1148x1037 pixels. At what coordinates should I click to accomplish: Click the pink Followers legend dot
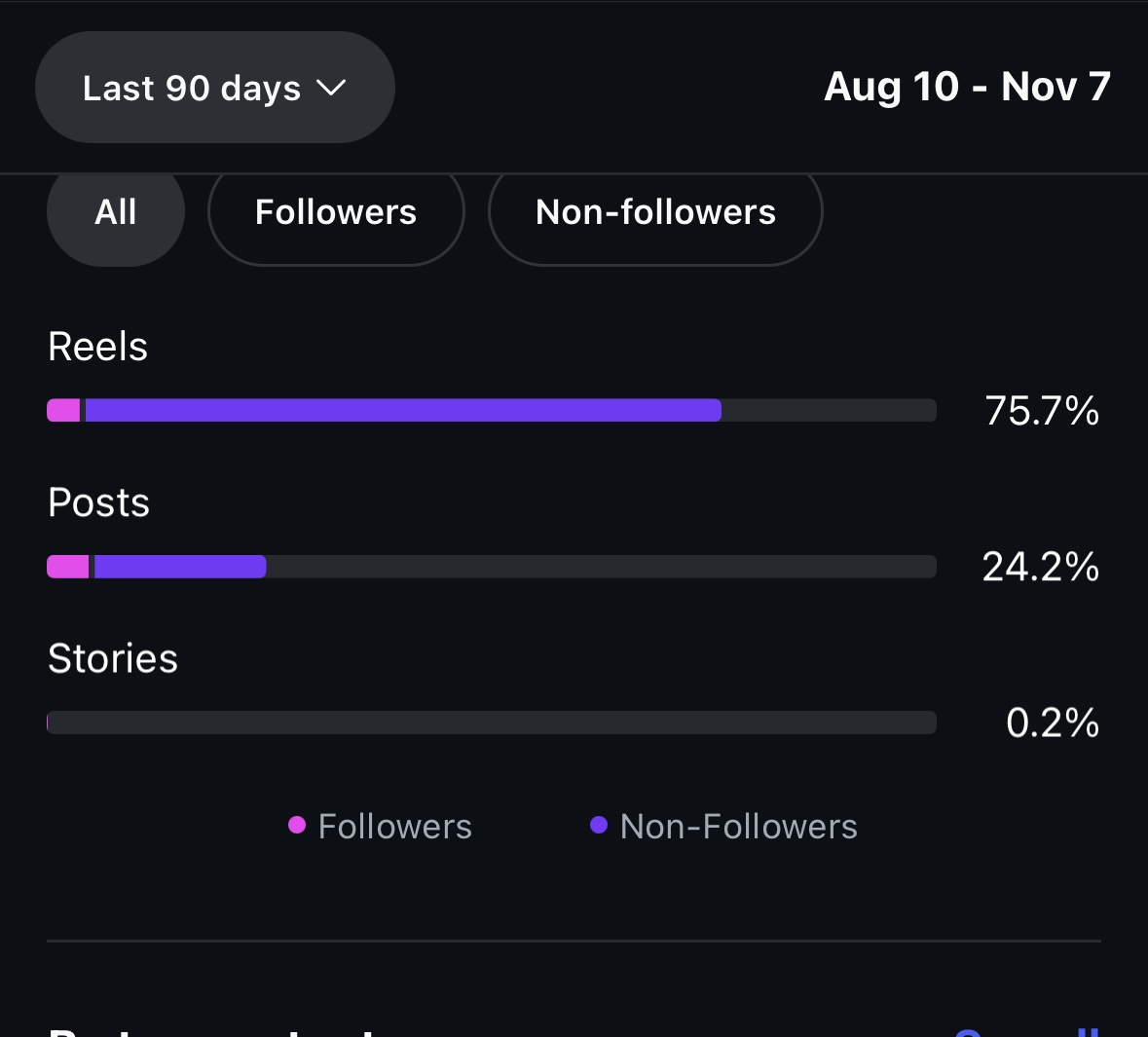point(297,826)
